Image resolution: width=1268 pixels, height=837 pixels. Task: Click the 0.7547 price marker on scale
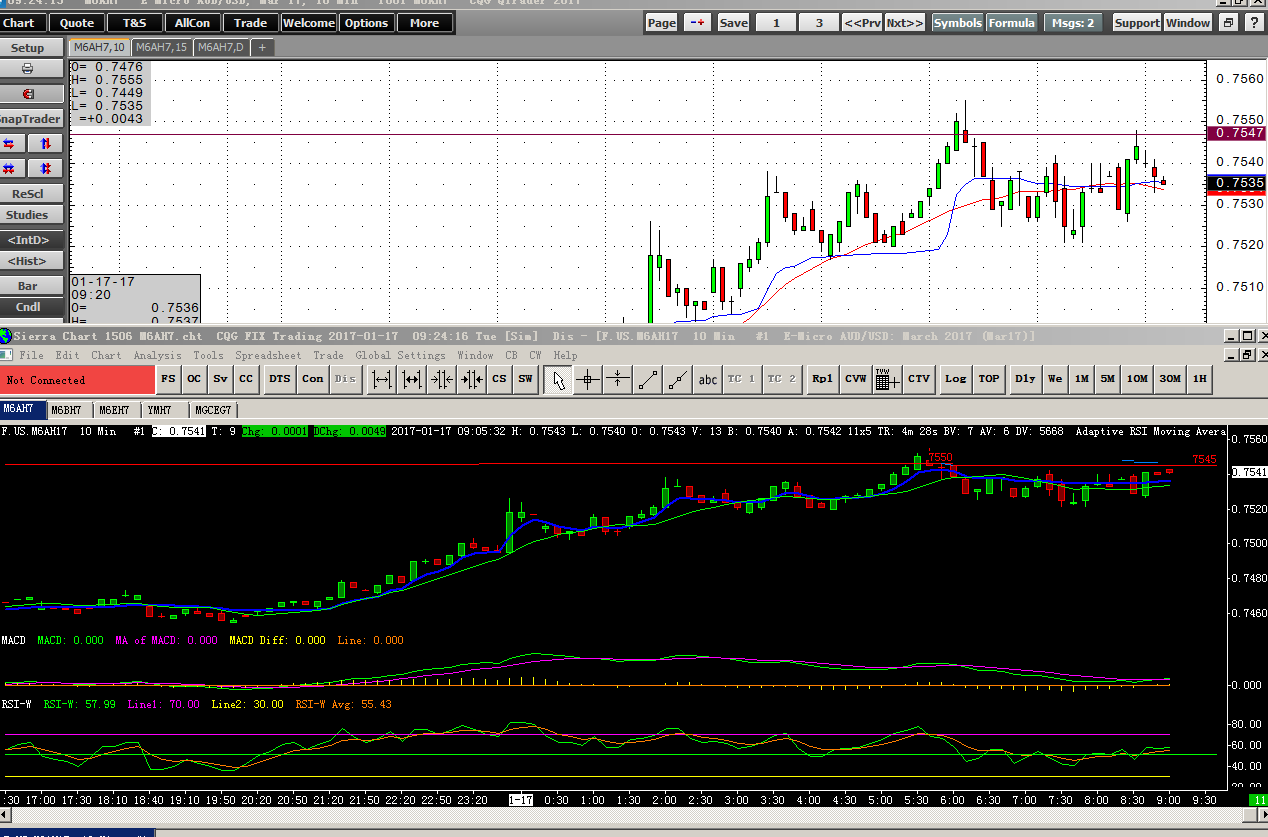(1237, 133)
